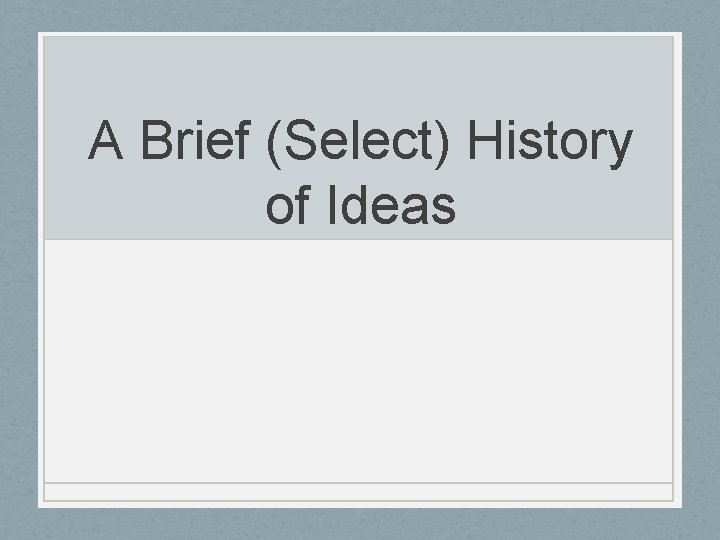Click the word "Brief" in the title

click(197, 139)
